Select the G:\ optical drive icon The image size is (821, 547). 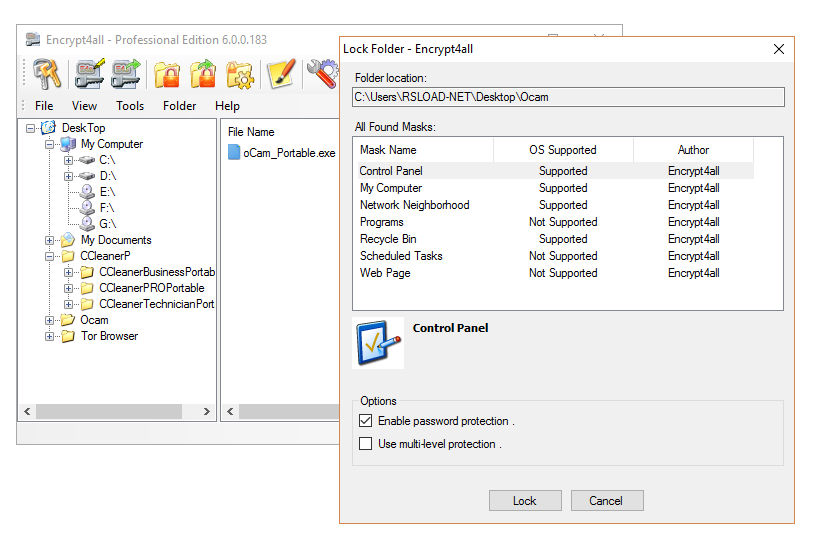click(x=87, y=224)
